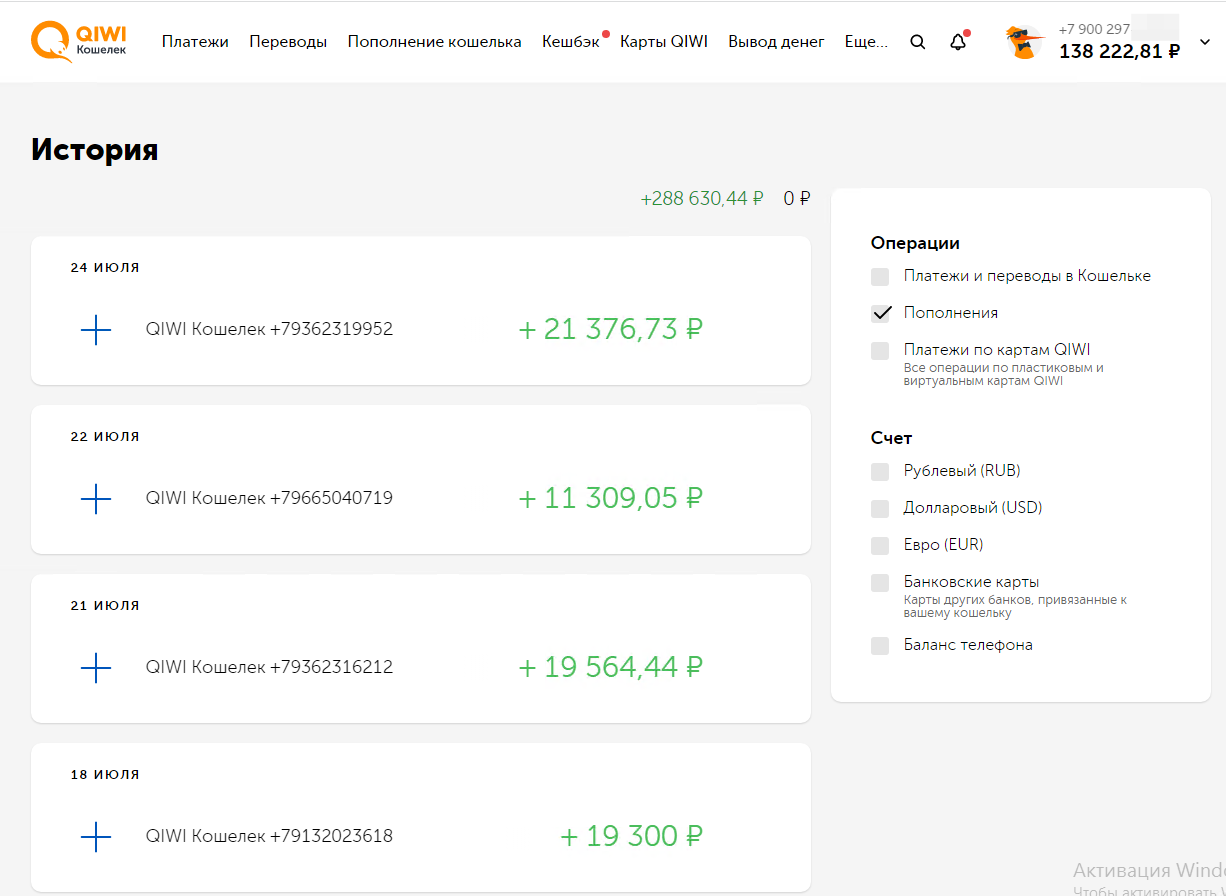
Task: Click wallet balance 138 222,81 ₽
Action: tap(1119, 51)
